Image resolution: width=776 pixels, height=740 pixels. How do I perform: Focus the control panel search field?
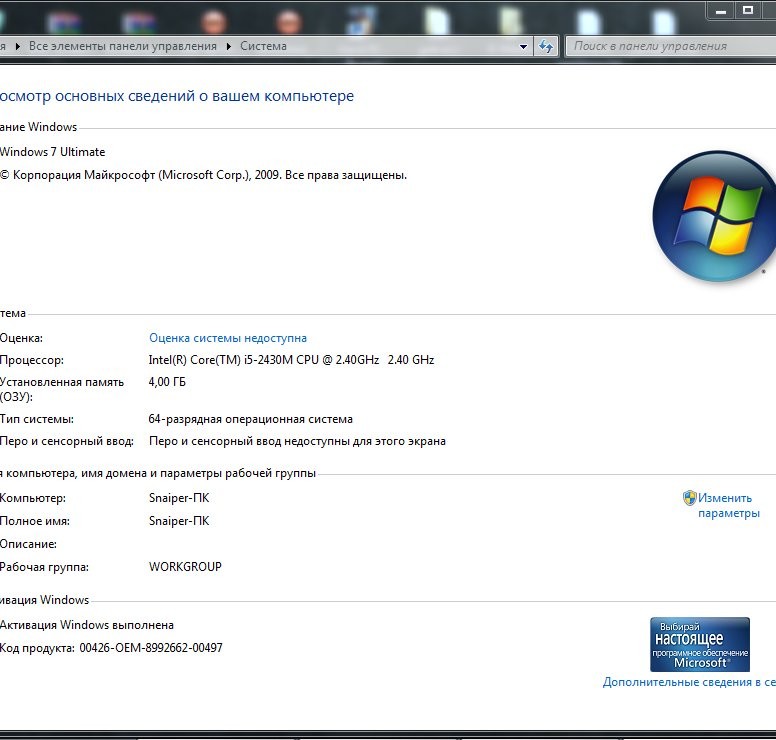(x=671, y=46)
